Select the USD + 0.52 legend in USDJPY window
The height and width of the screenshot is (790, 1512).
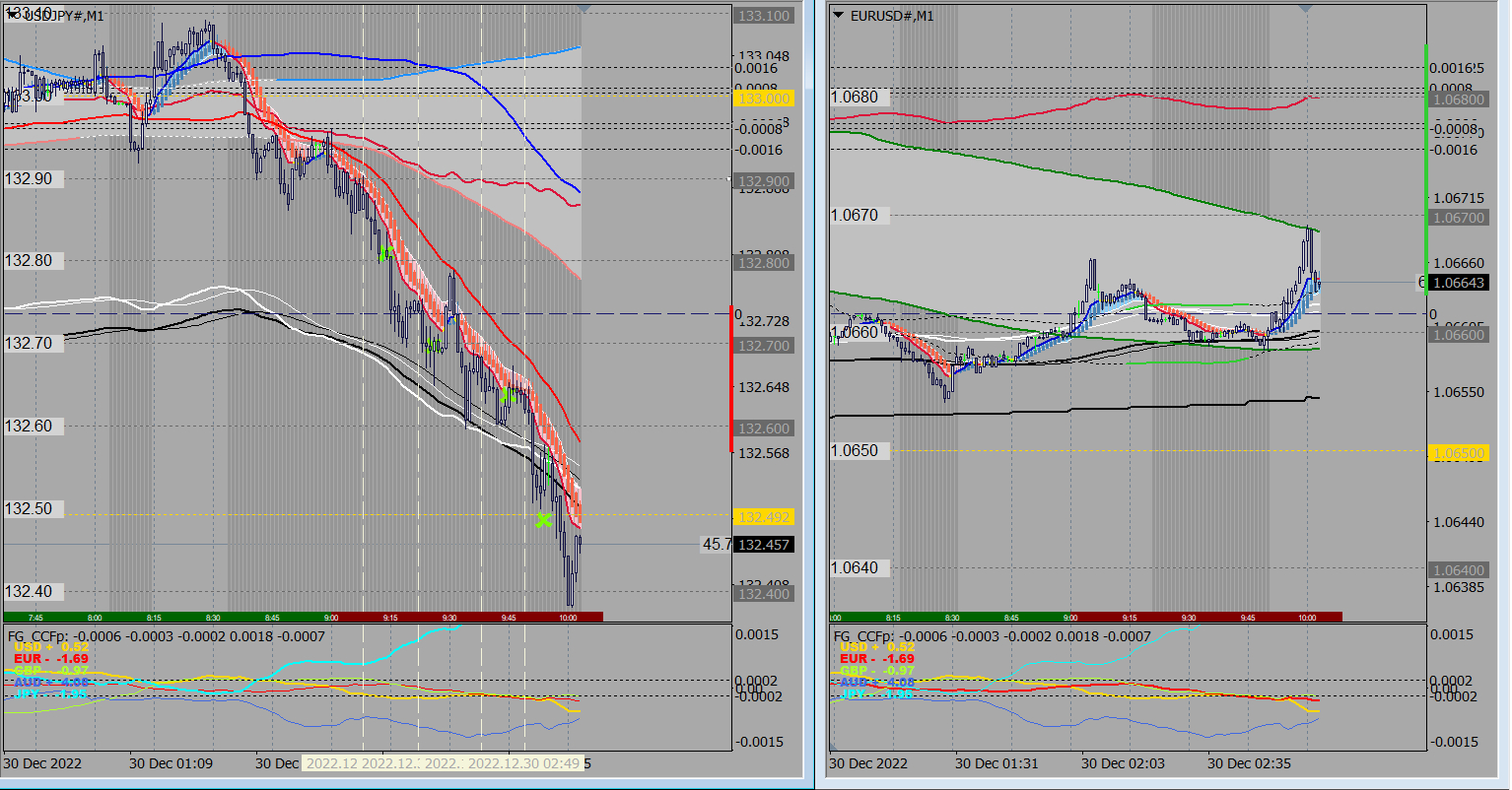coord(51,647)
